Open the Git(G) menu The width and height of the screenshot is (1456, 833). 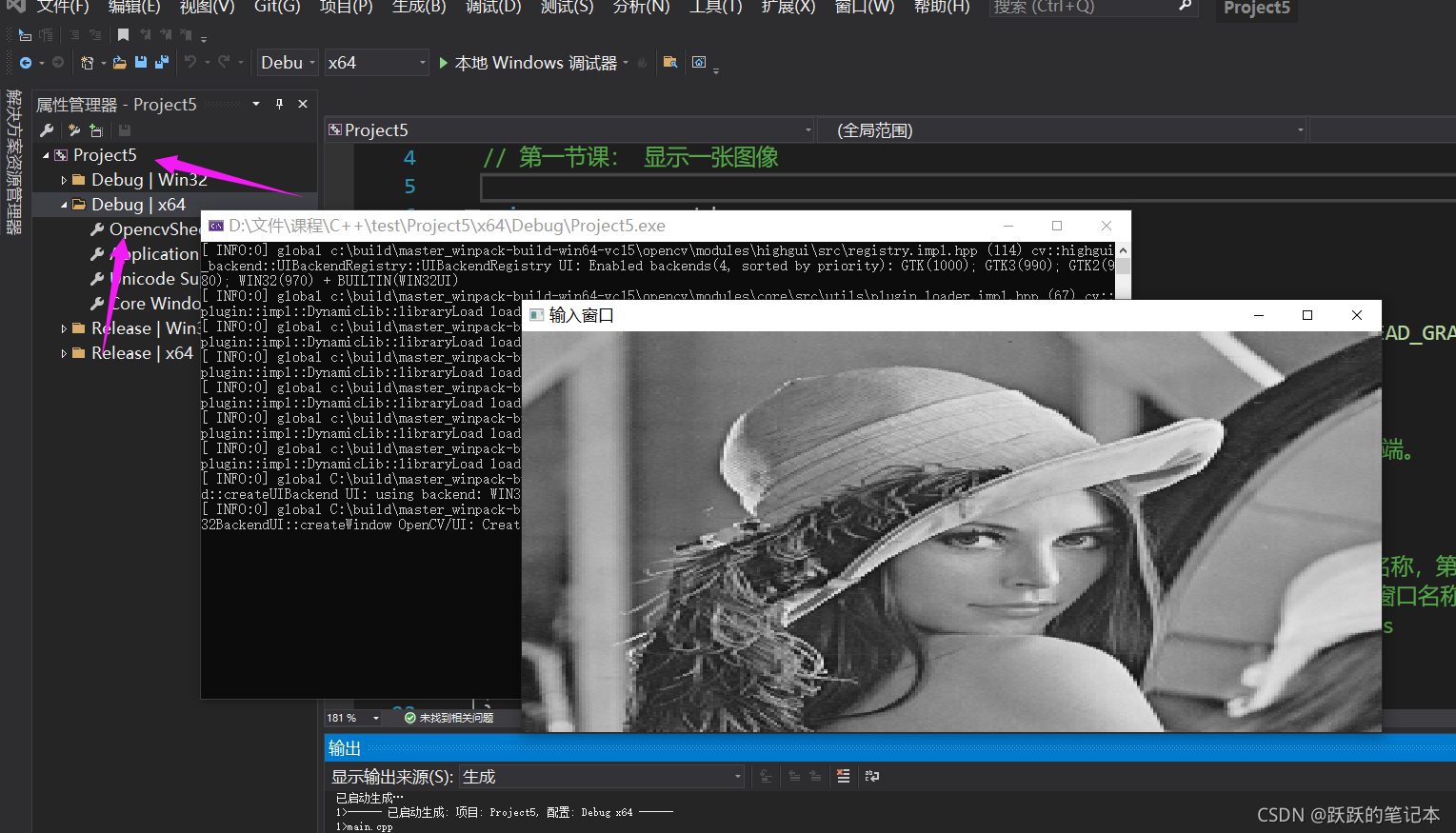coord(277,7)
